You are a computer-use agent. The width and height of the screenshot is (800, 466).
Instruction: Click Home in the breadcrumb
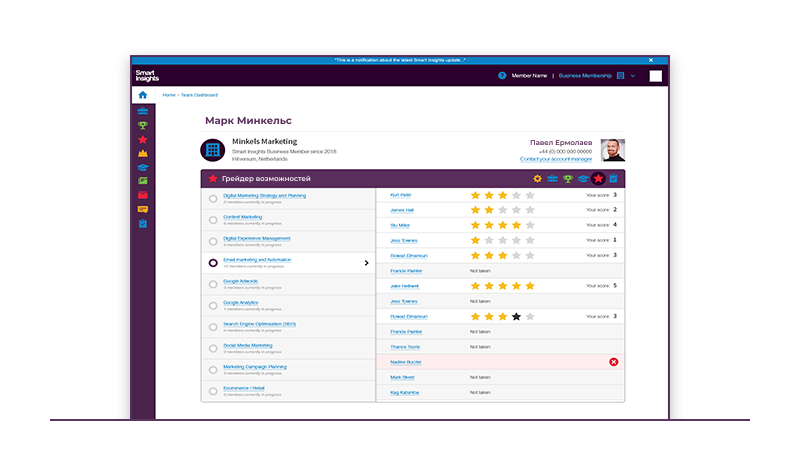click(168, 95)
